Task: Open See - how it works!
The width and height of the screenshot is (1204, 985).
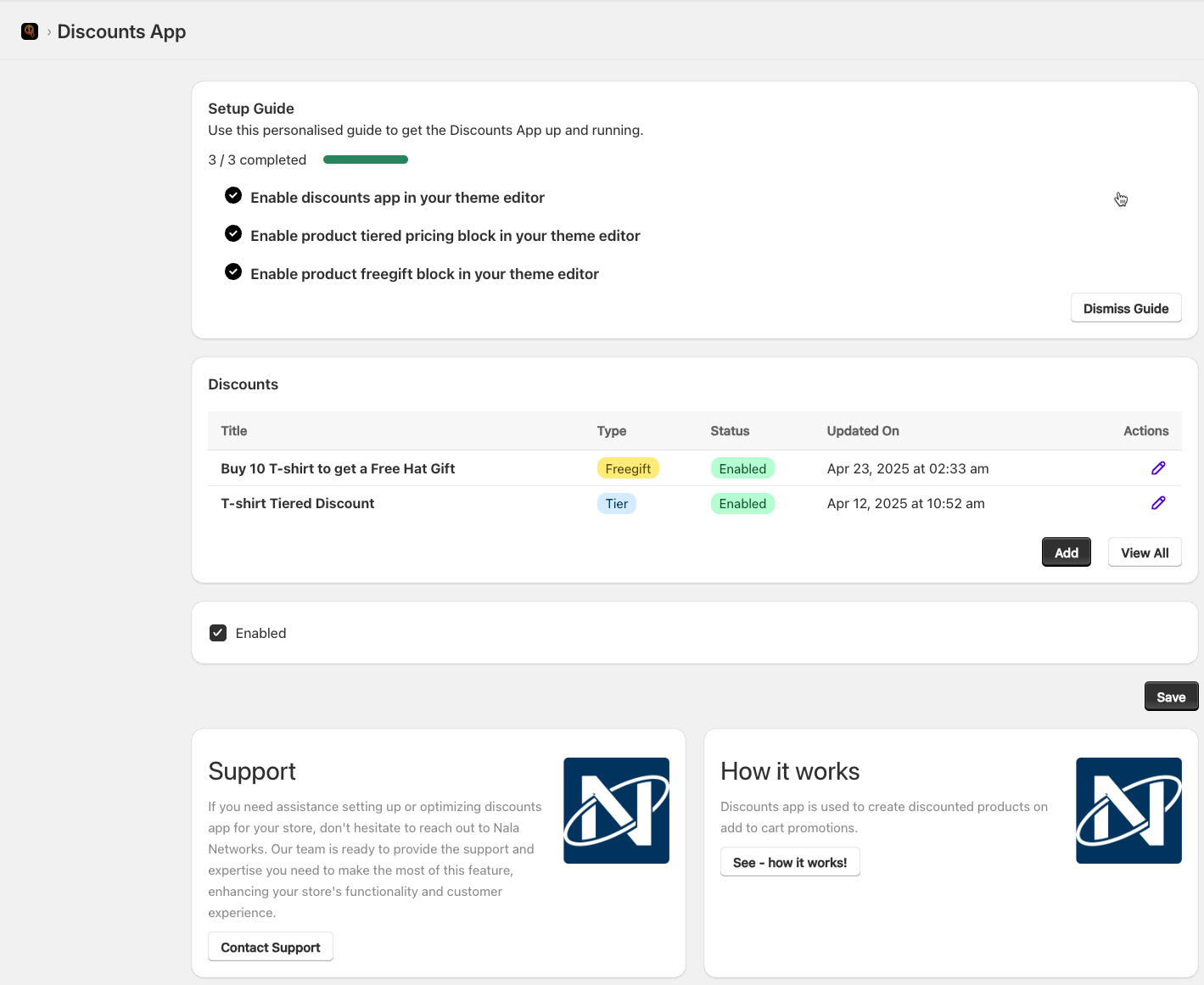Action: click(790, 863)
